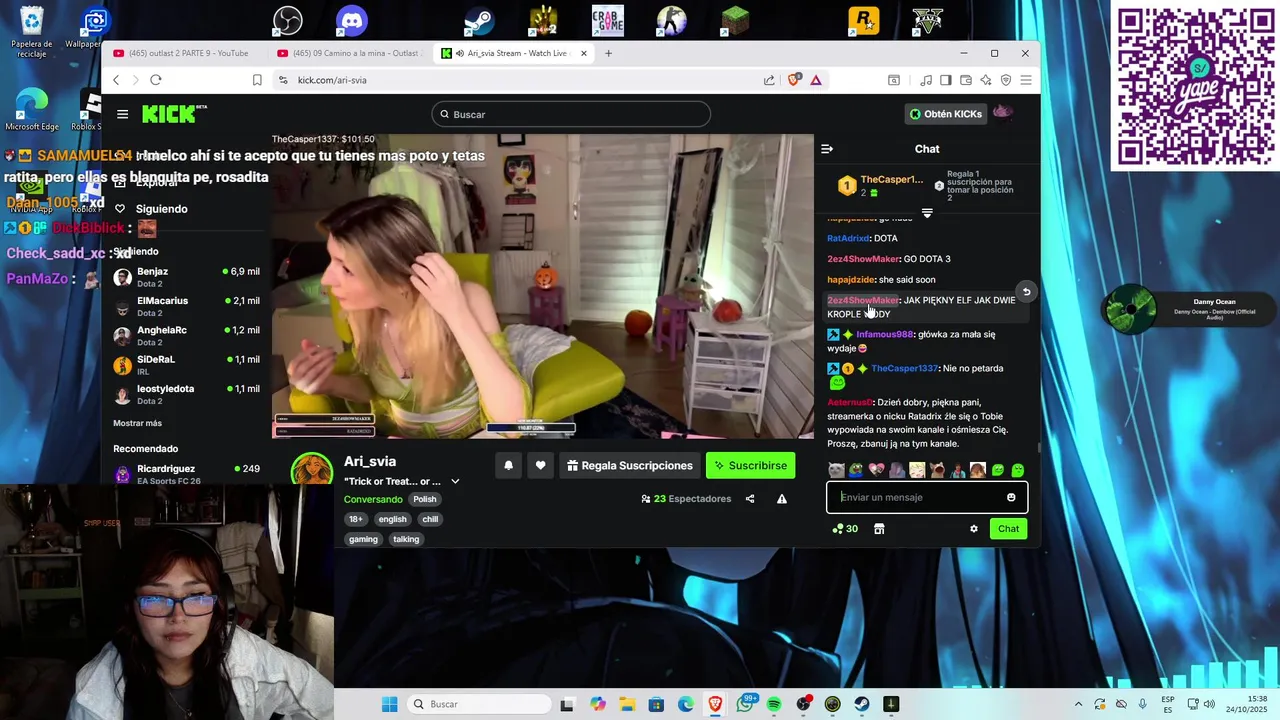This screenshot has width=1280, height=720.
Task: Open the emoji picker in the message box
Action: click(x=1011, y=497)
